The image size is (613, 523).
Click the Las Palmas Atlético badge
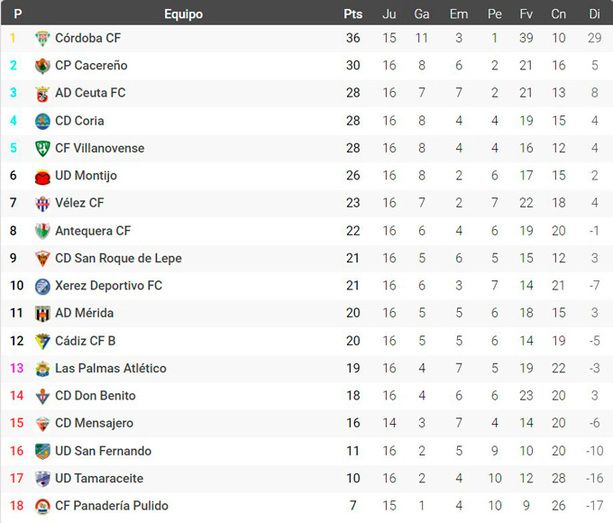(42, 368)
